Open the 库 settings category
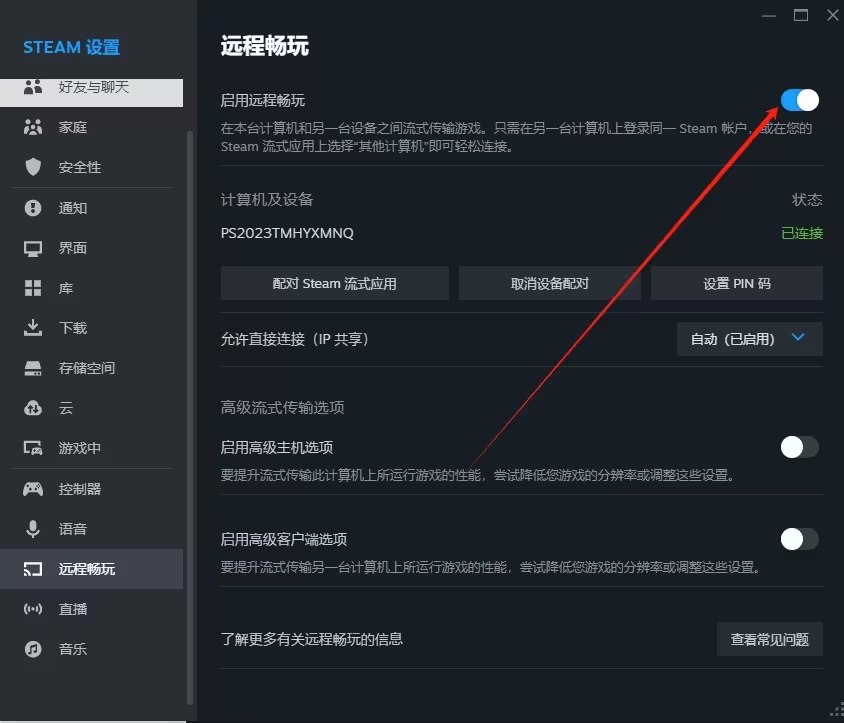This screenshot has height=723, width=844. click(x=92, y=288)
